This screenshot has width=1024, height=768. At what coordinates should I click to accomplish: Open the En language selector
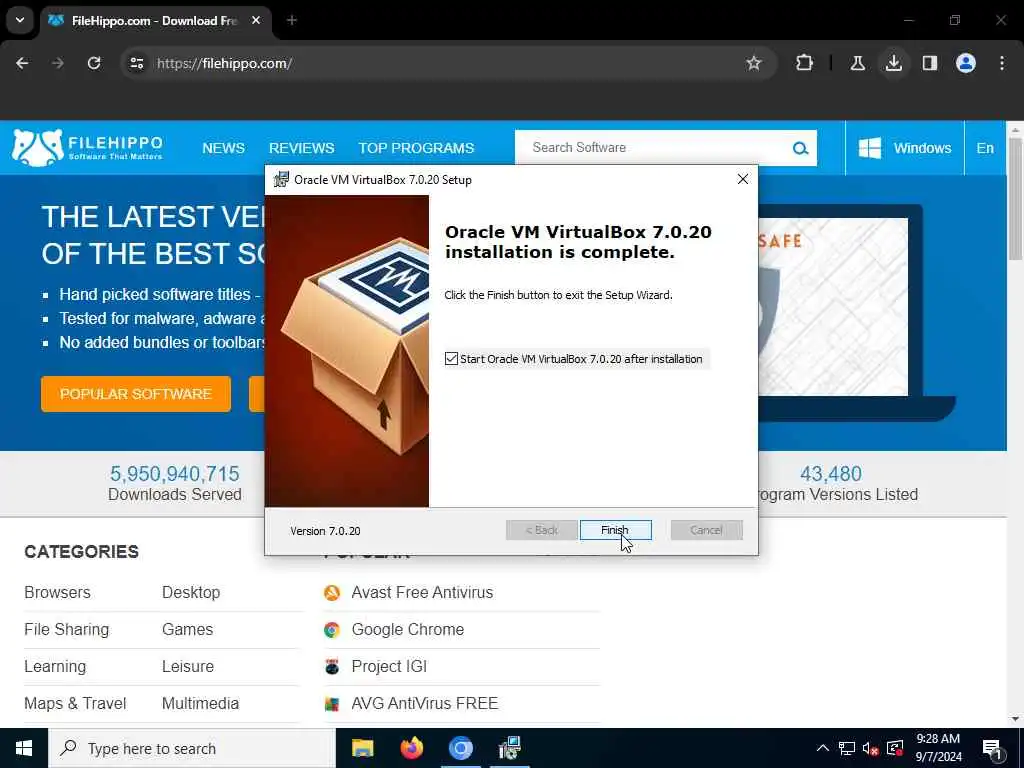(x=985, y=148)
